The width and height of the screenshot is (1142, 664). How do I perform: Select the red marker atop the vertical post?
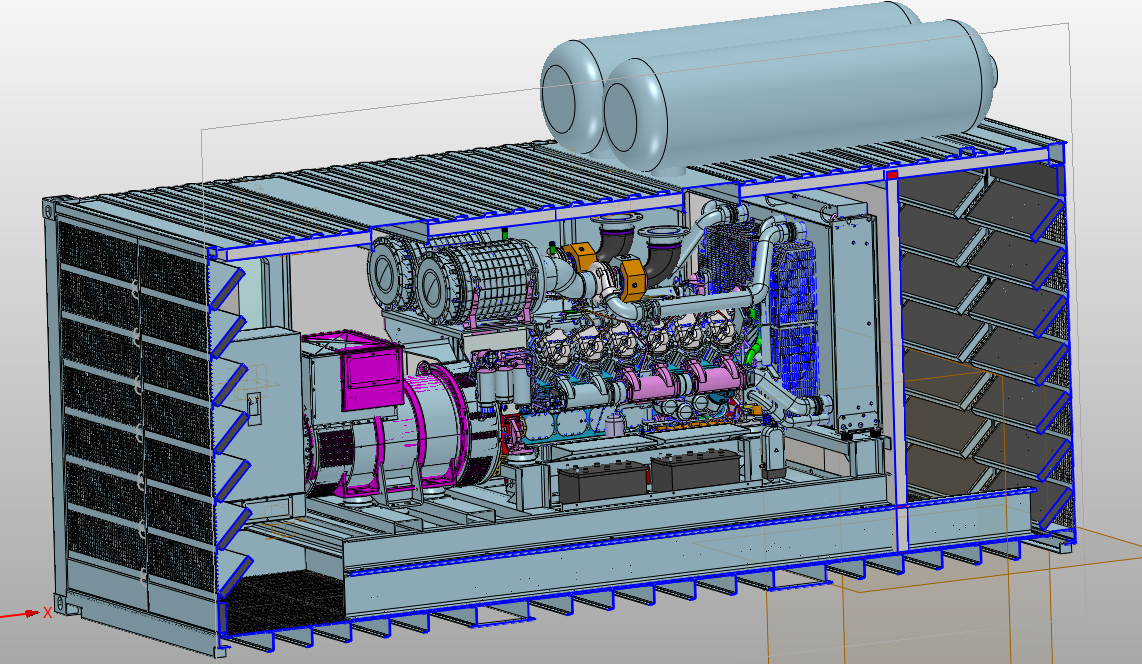[x=892, y=176]
